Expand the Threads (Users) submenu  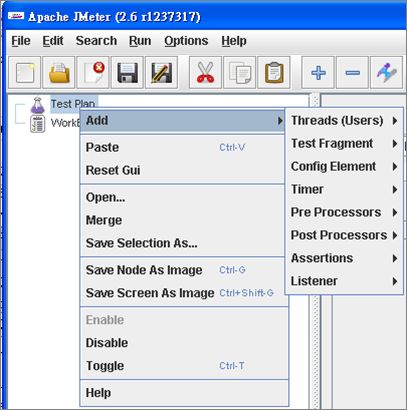344,120
